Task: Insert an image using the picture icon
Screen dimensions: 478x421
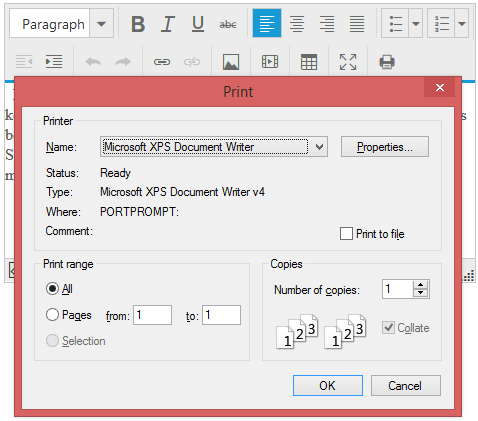Action: click(231, 62)
